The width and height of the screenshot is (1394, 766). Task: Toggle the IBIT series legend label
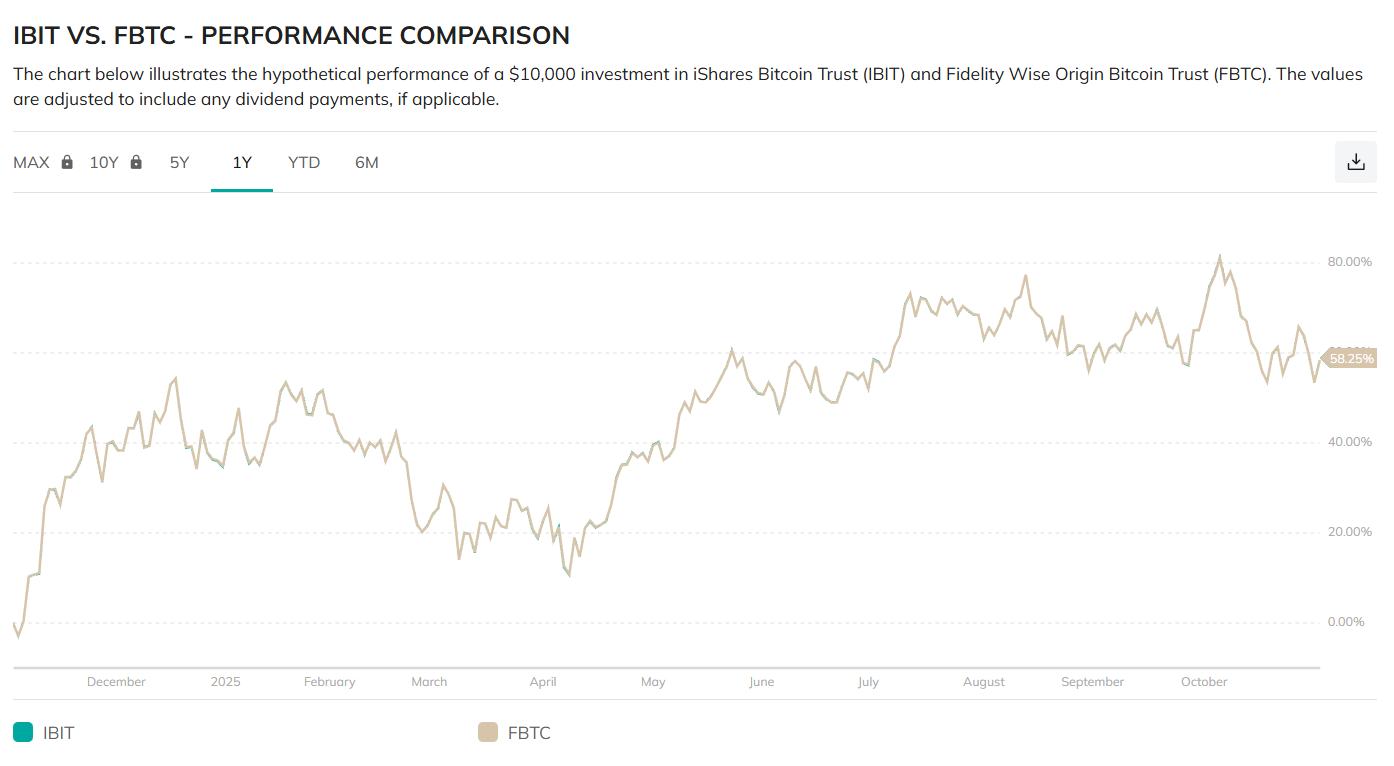coord(59,733)
